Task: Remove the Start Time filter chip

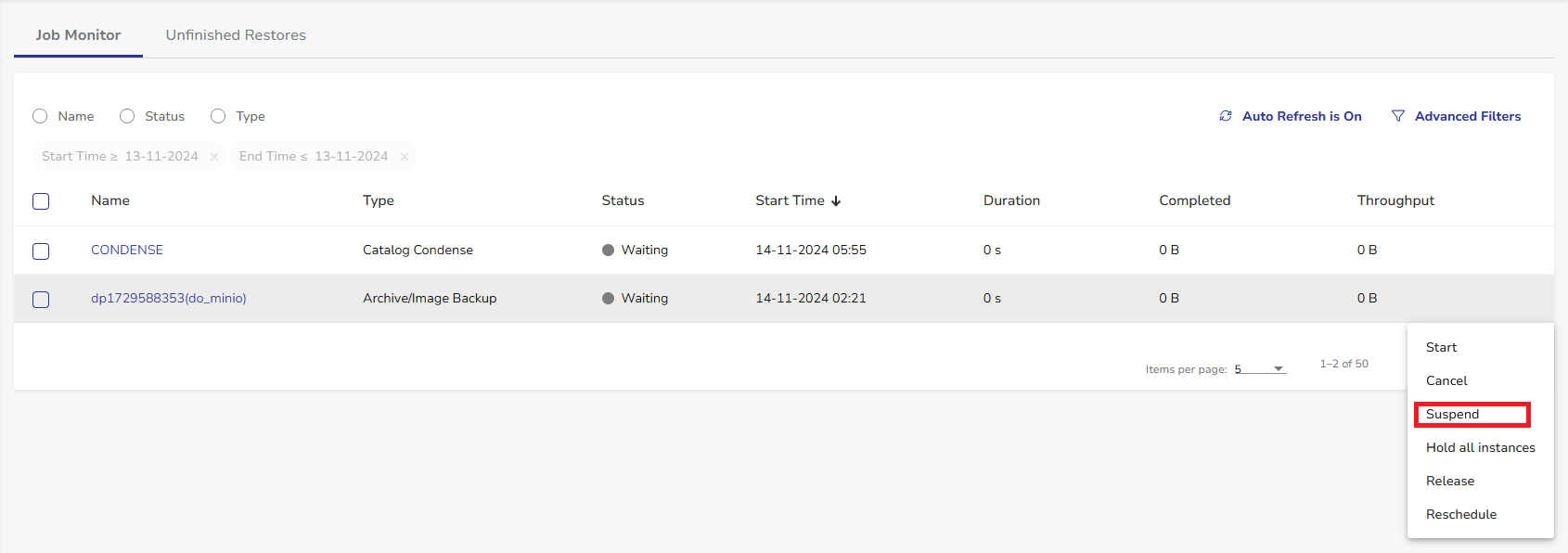Action: click(214, 157)
